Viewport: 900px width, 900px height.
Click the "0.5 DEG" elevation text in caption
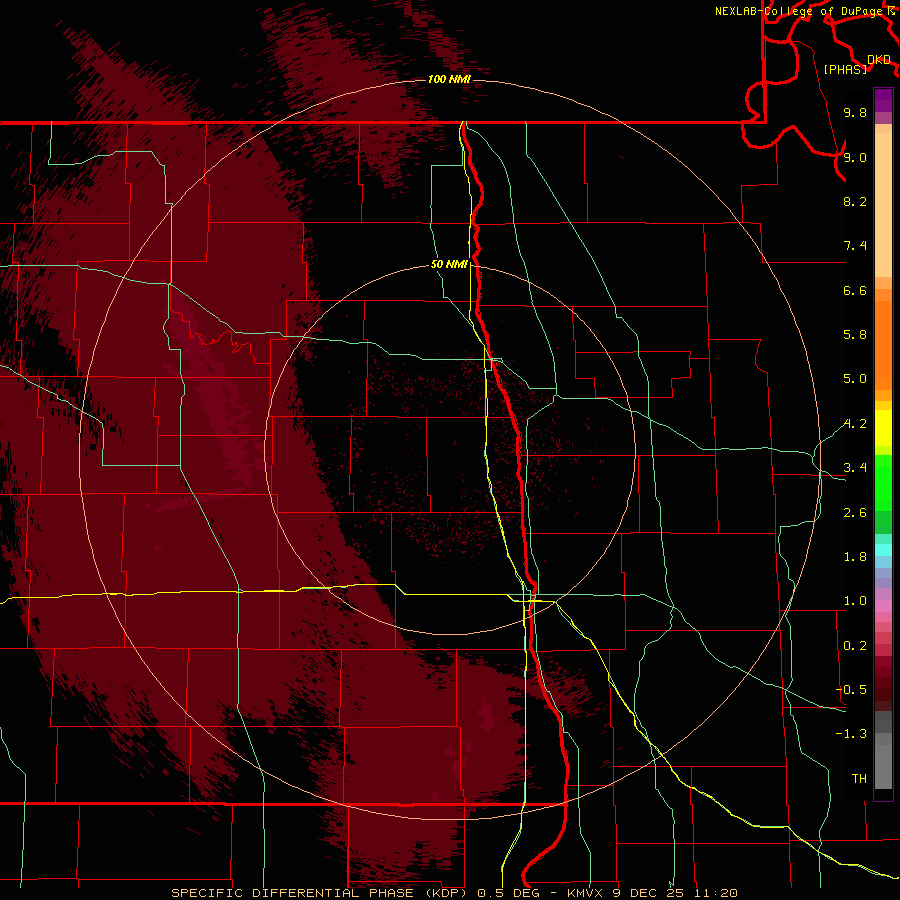pos(509,893)
